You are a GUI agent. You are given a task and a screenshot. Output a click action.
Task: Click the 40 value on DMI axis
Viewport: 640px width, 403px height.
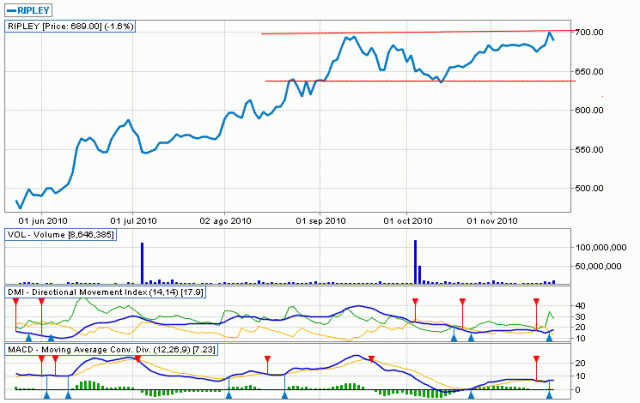coord(580,306)
